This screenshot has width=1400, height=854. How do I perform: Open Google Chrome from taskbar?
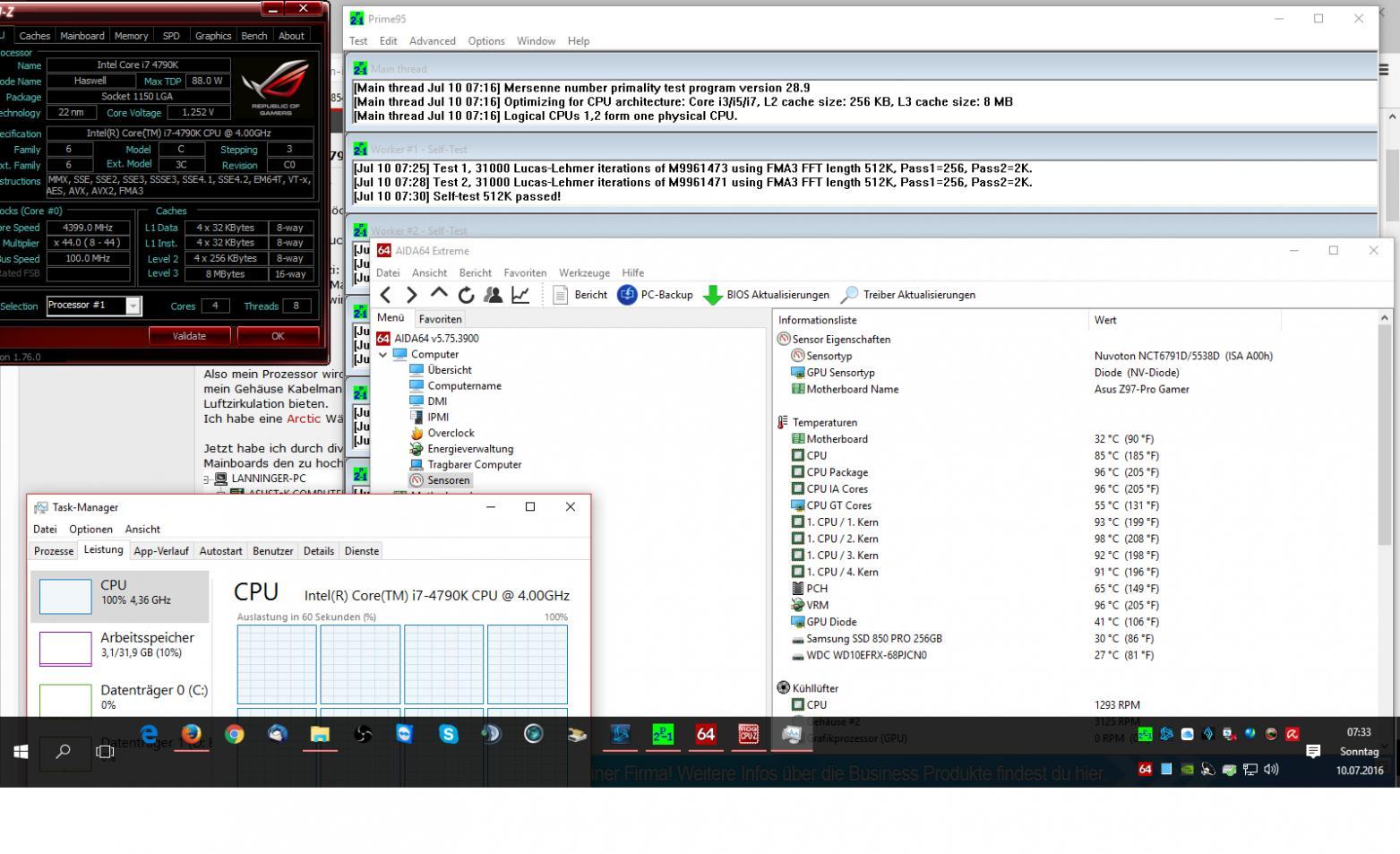[235, 734]
